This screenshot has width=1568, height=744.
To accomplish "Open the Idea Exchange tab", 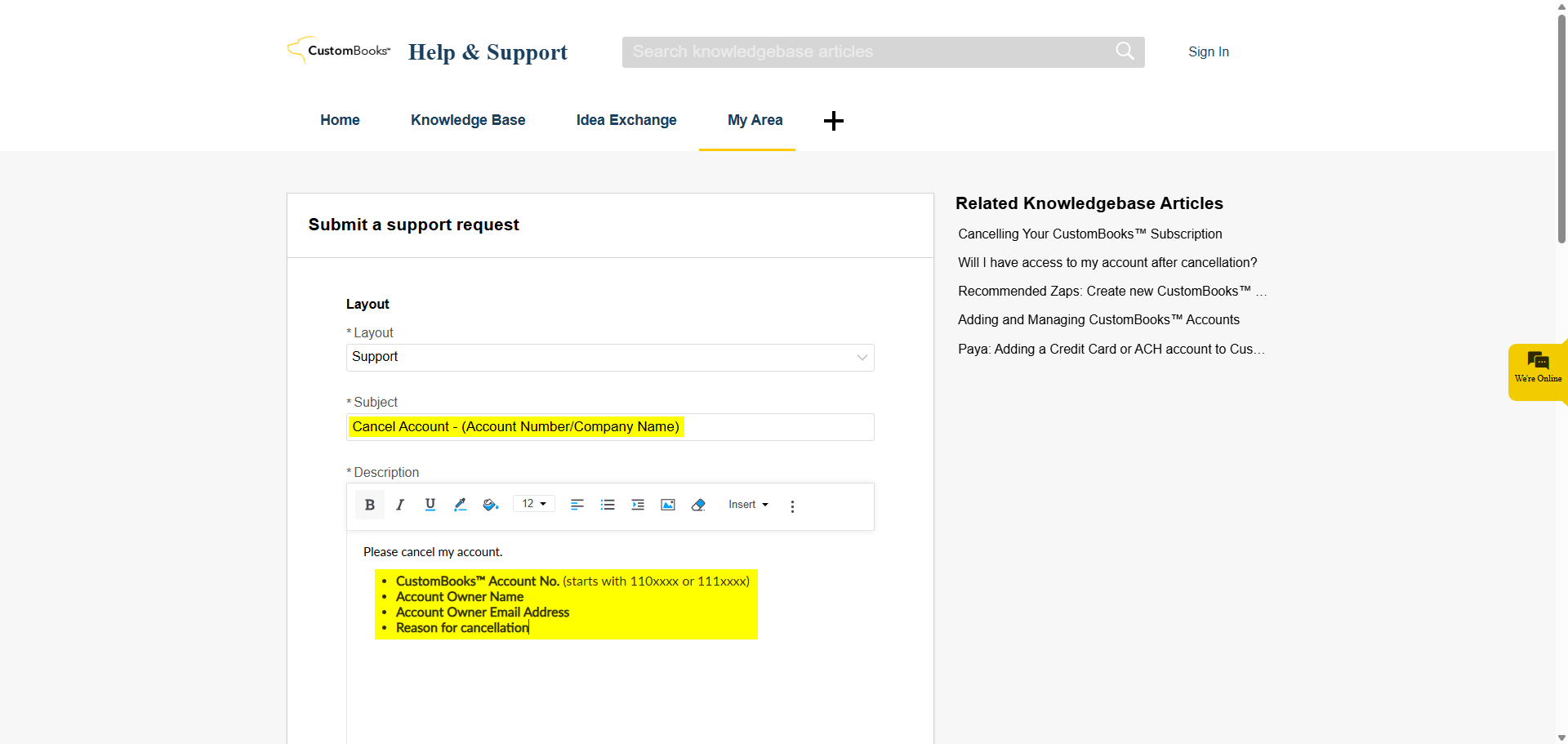I will pyautogui.click(x=626, y=120).
